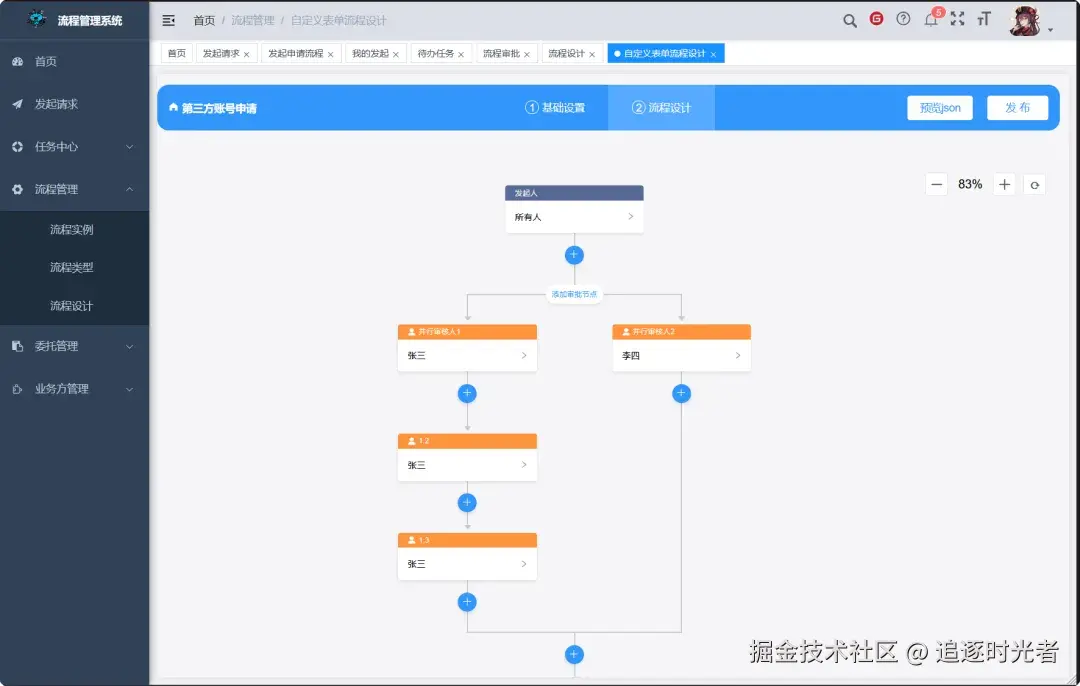
Task: Click the 第三方账号申请 home icon
Action: click(174, 107)
